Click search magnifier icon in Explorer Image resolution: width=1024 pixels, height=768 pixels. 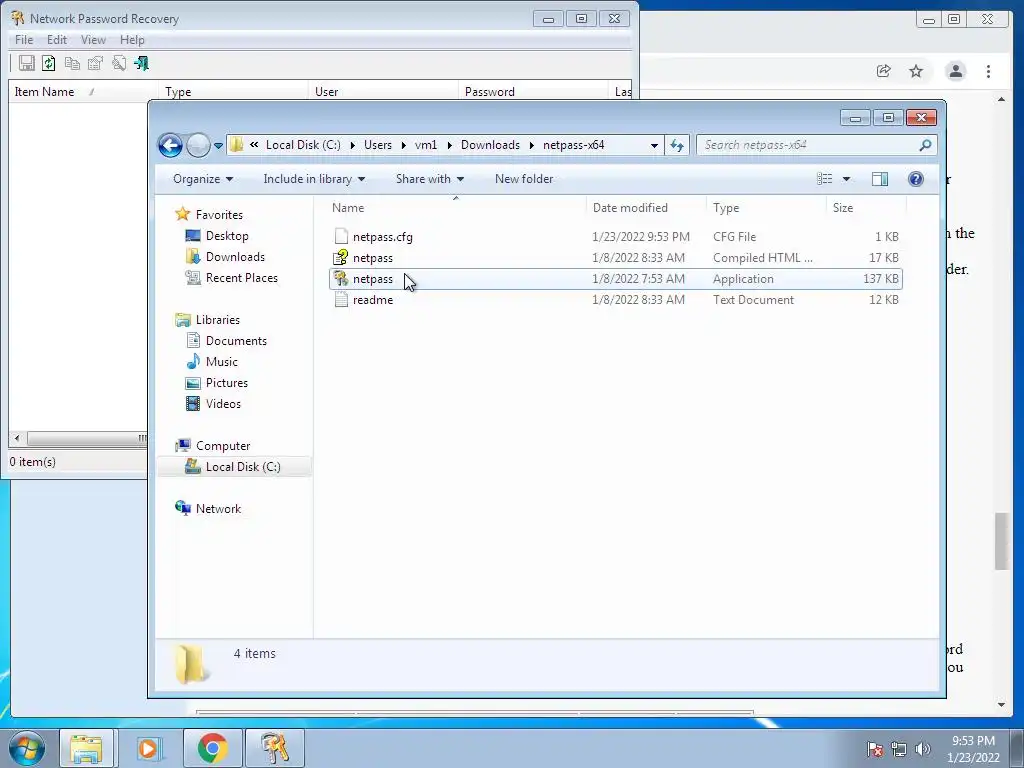coord(925,145)
